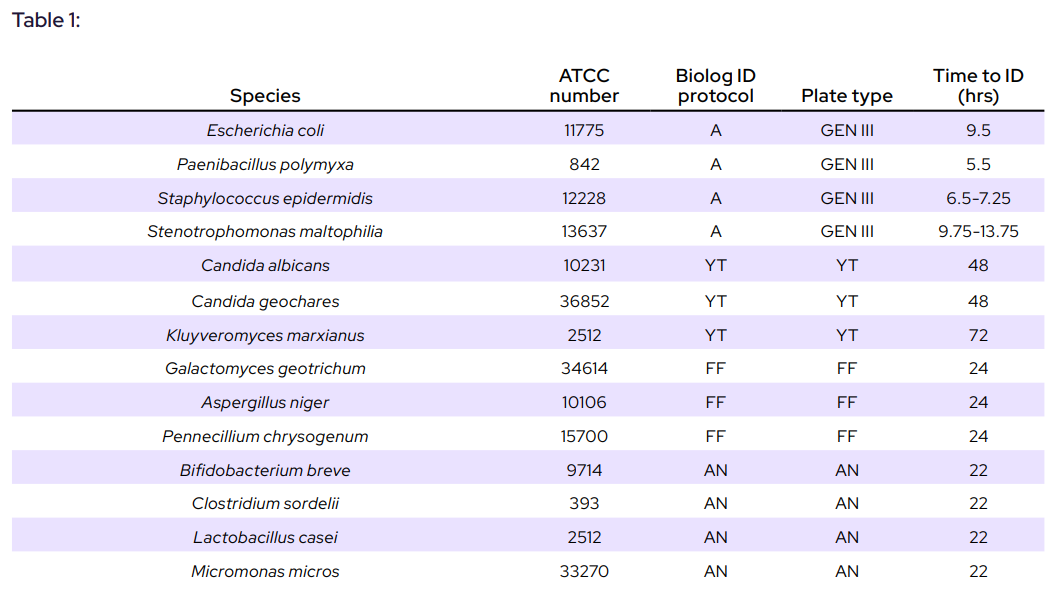Select ATCC number 393

click(x=584, y=503)
